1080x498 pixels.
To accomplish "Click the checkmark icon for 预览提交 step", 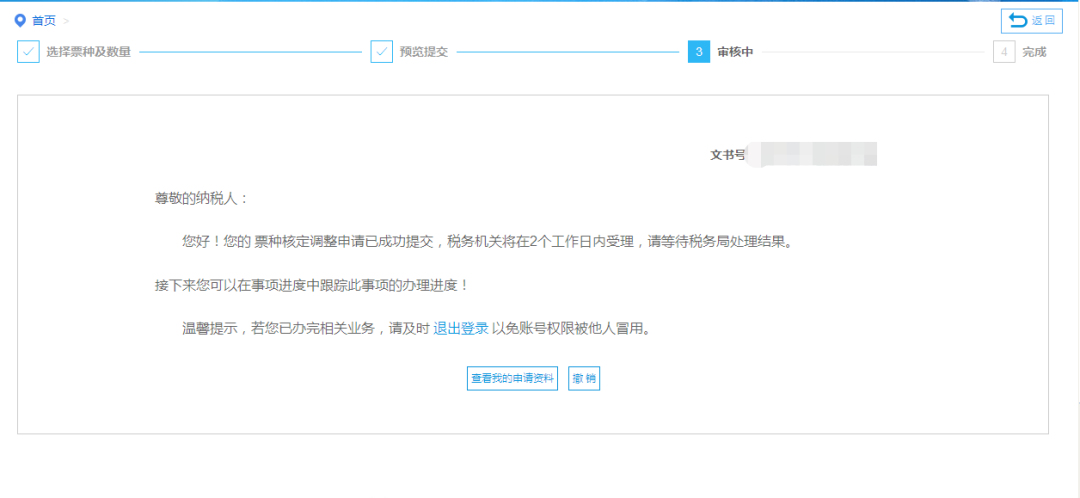I will 382,52.
